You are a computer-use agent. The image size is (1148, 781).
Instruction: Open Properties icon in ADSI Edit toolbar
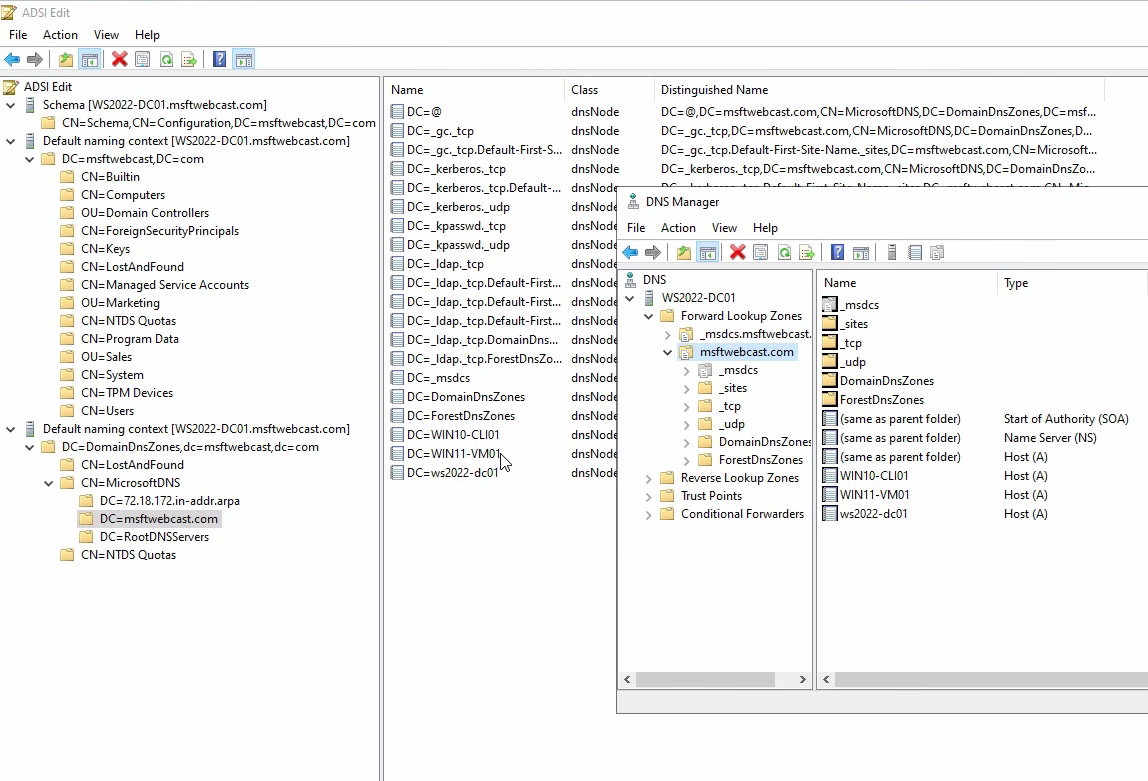tap(143, 59)
